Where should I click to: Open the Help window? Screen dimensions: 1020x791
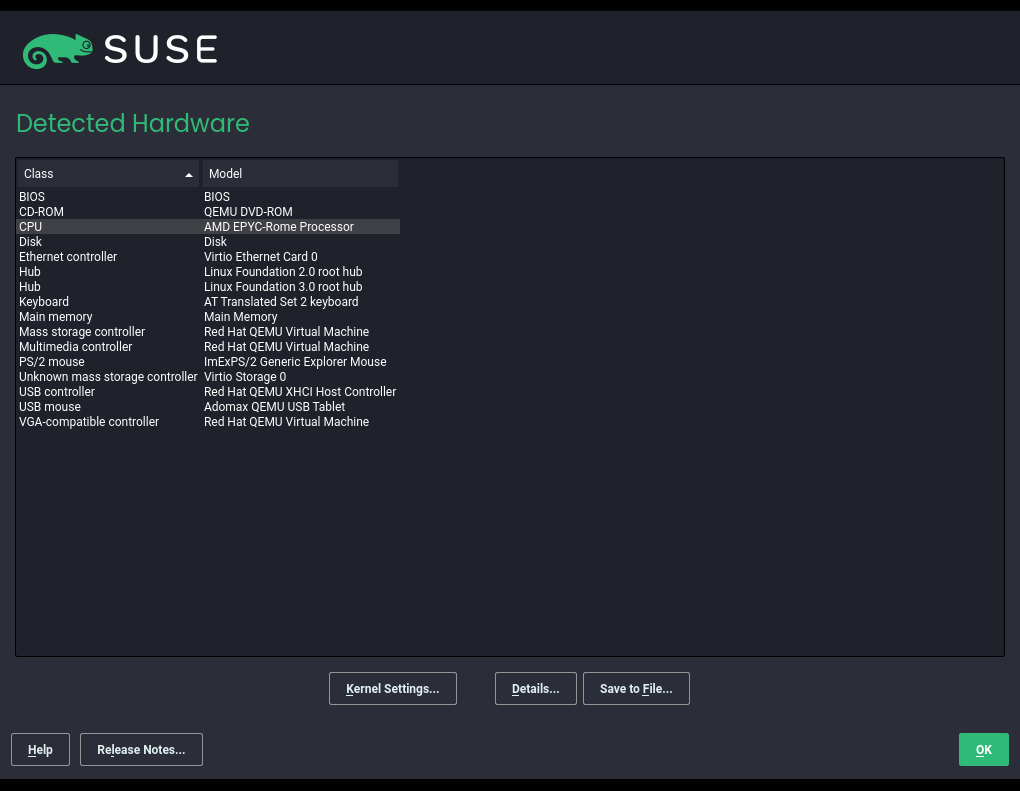pos(40,749)
